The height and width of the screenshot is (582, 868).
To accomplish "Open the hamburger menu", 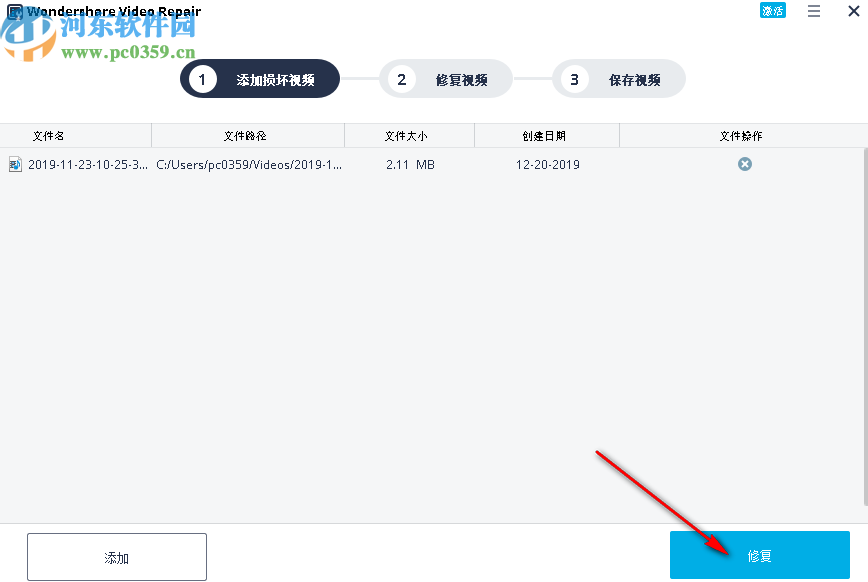I will pos(813,11).
